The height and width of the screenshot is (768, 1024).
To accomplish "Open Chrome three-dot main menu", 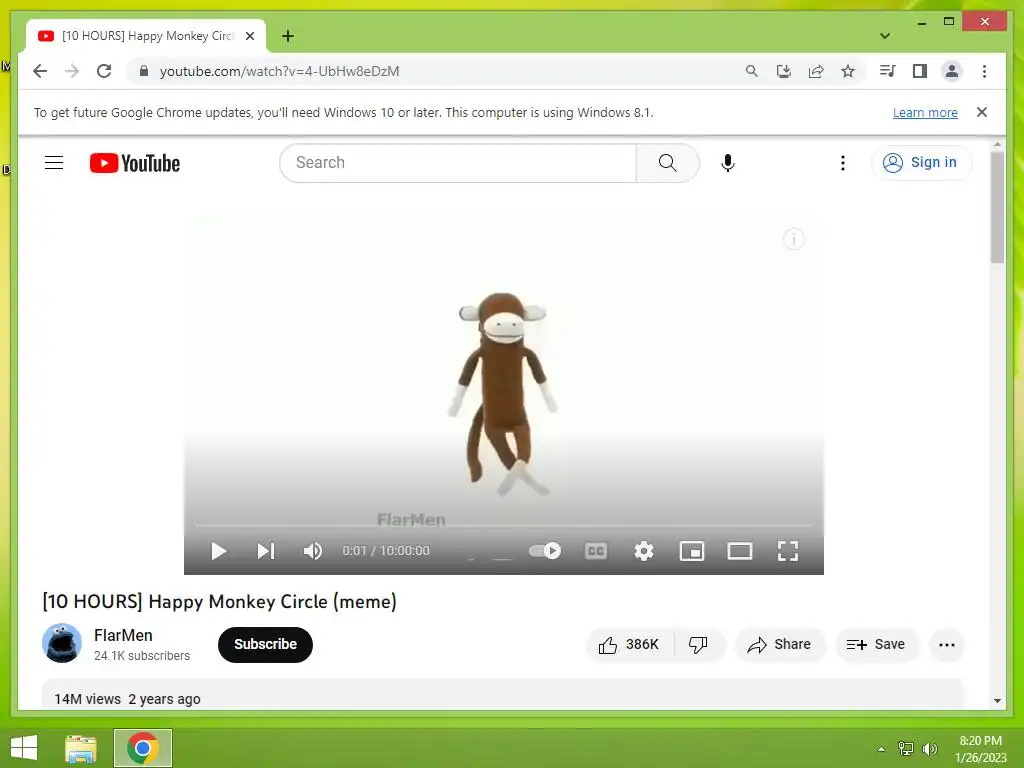I will (x=984, y=71).
